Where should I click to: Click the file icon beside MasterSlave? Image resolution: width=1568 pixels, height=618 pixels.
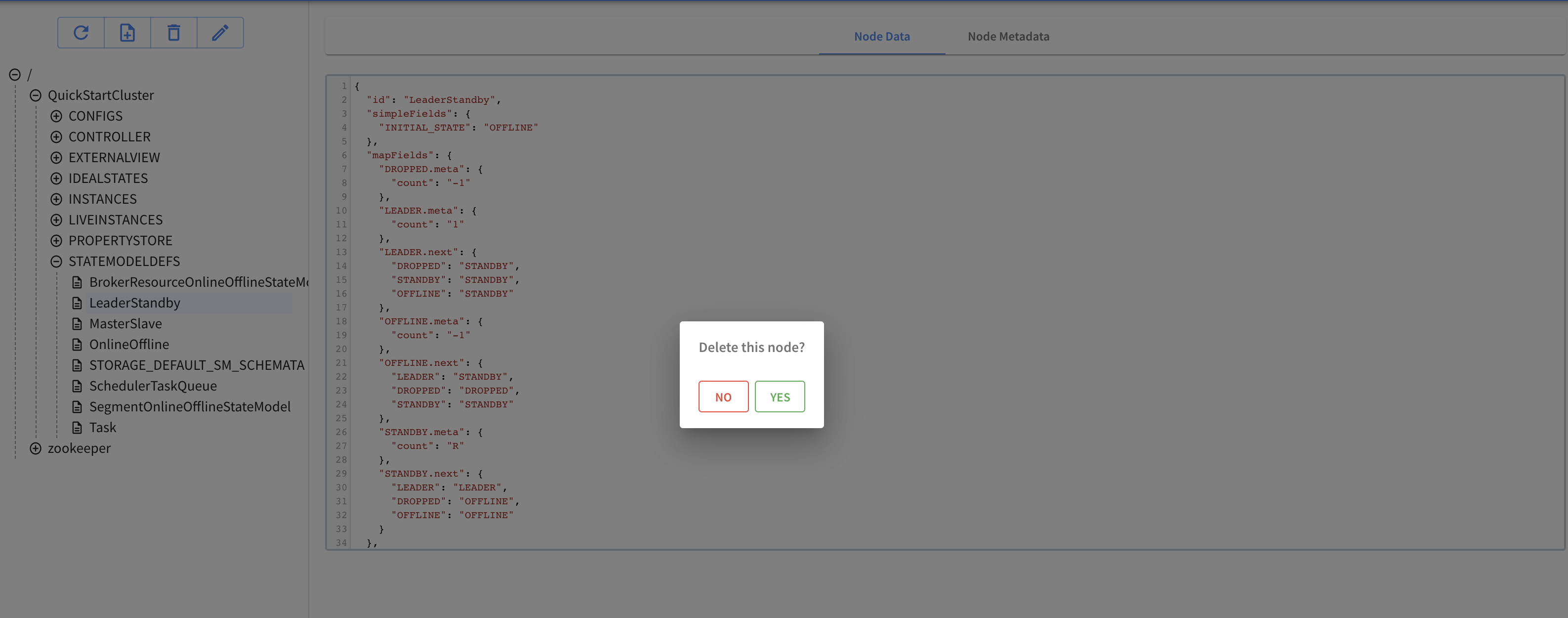[x=77, y=324]
